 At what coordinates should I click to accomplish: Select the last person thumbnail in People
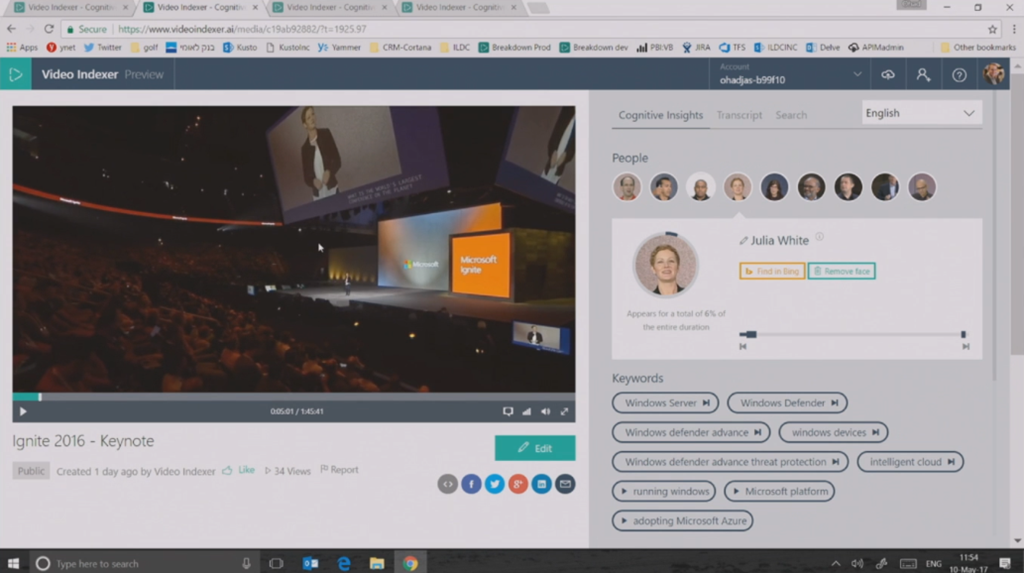point(922,188)
